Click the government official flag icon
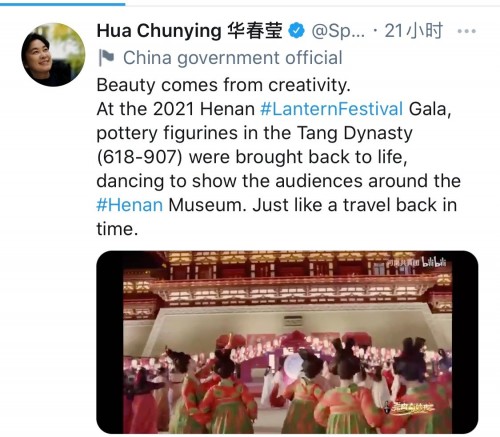The height and width of the screenshot is (437, 500). 107,58
